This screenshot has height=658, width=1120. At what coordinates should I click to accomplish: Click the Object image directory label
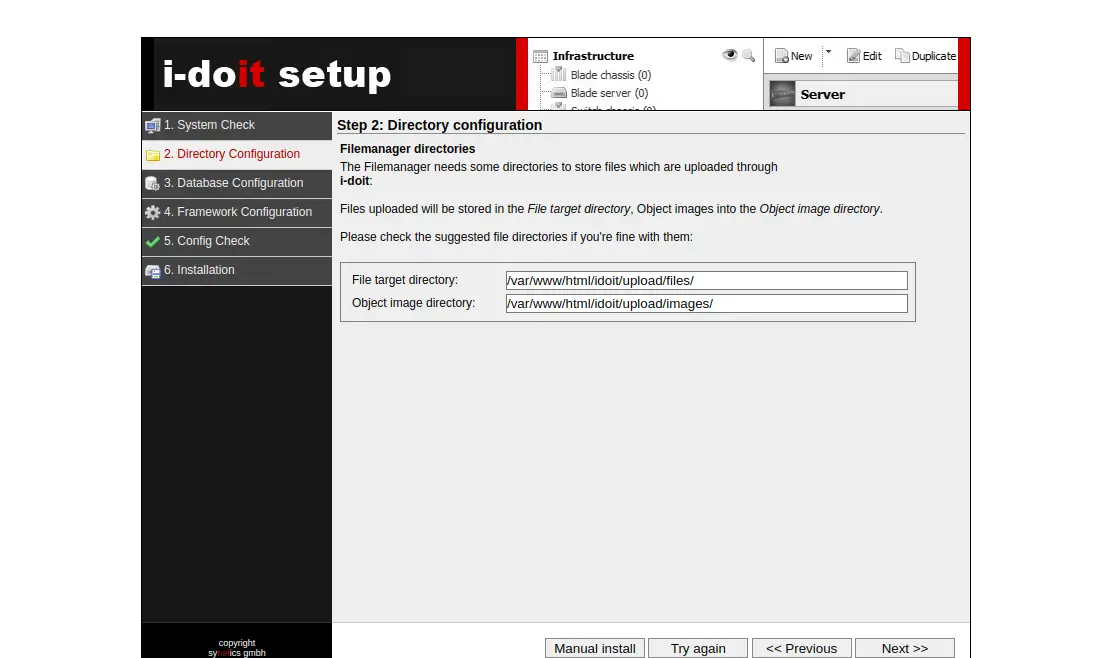click(414, 303)
